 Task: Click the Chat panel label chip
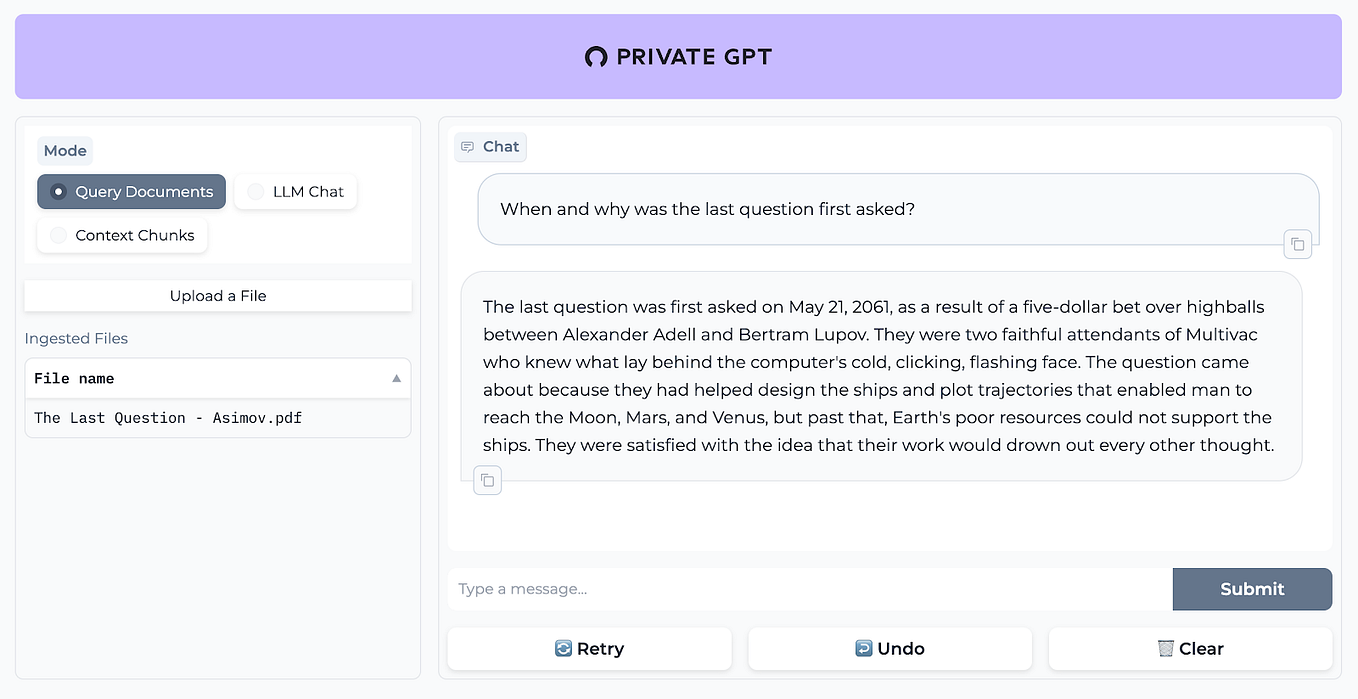click(x=490, y=146)
